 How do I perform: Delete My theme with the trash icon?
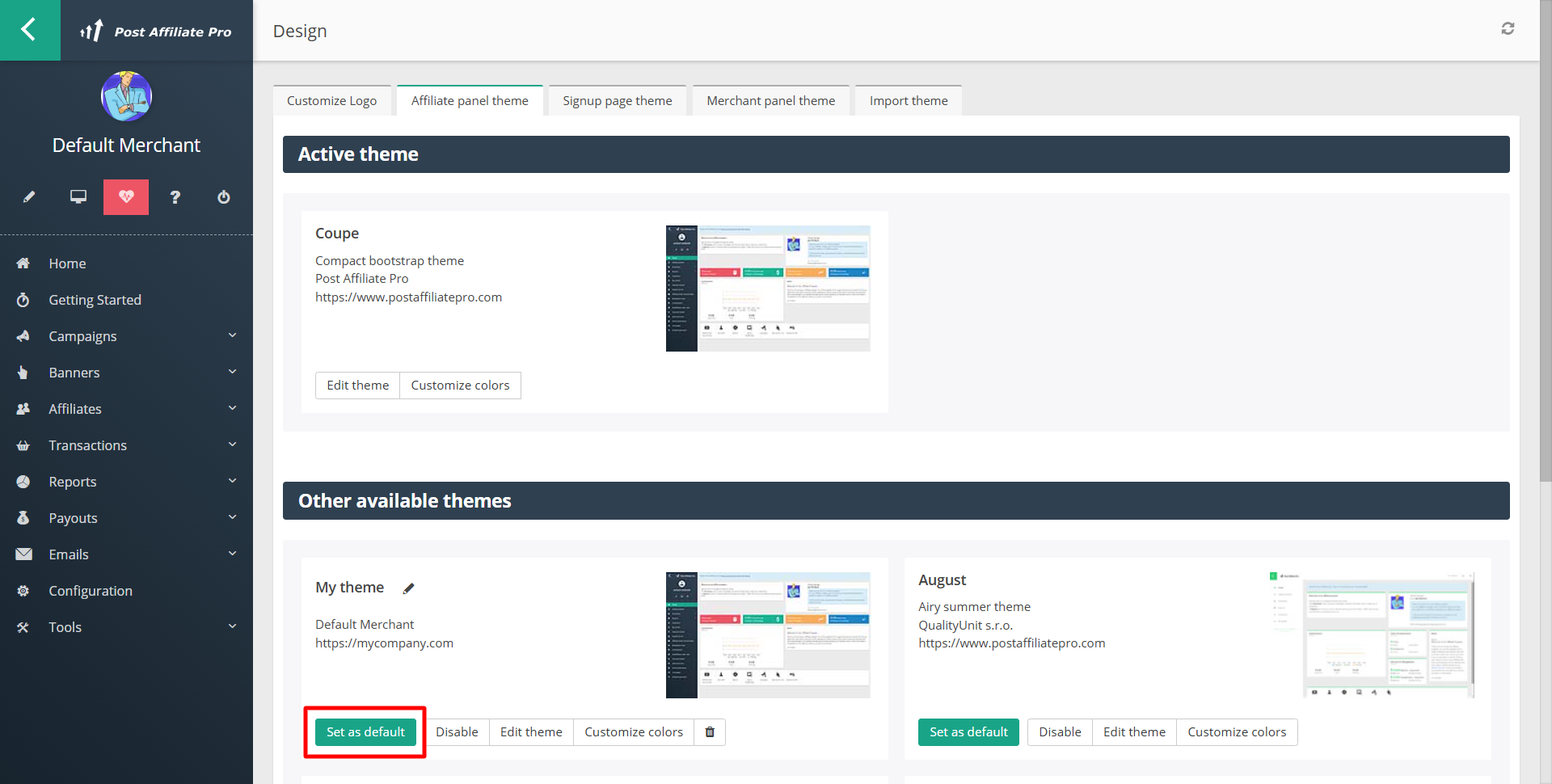(x=710, y=732)
